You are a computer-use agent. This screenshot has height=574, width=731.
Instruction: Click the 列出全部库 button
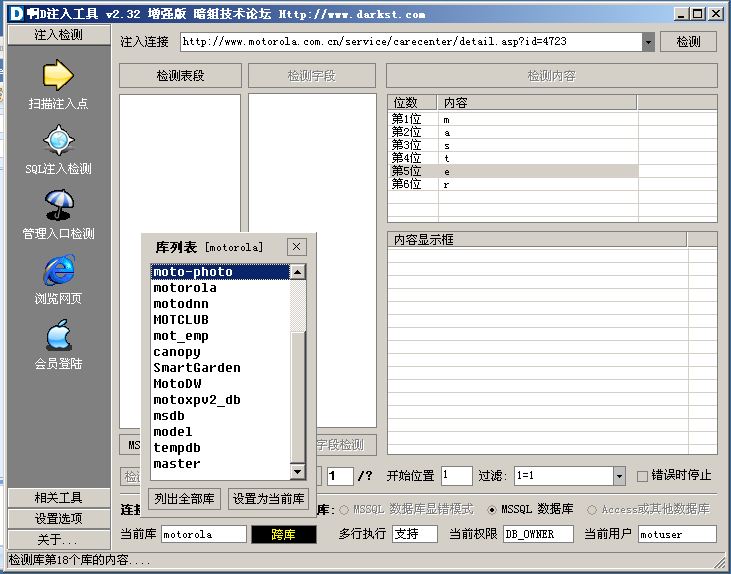point(184,499)
